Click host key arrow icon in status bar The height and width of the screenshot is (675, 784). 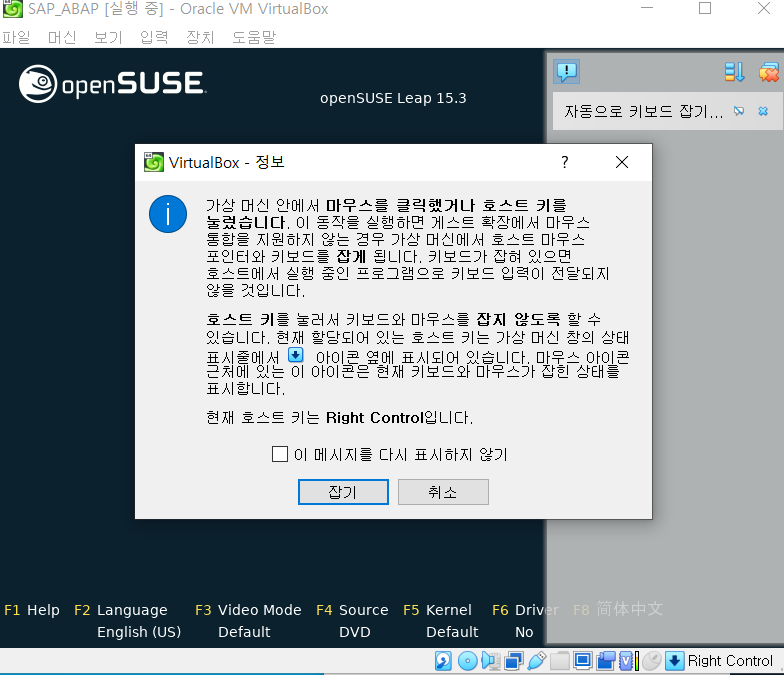[674, 660]
